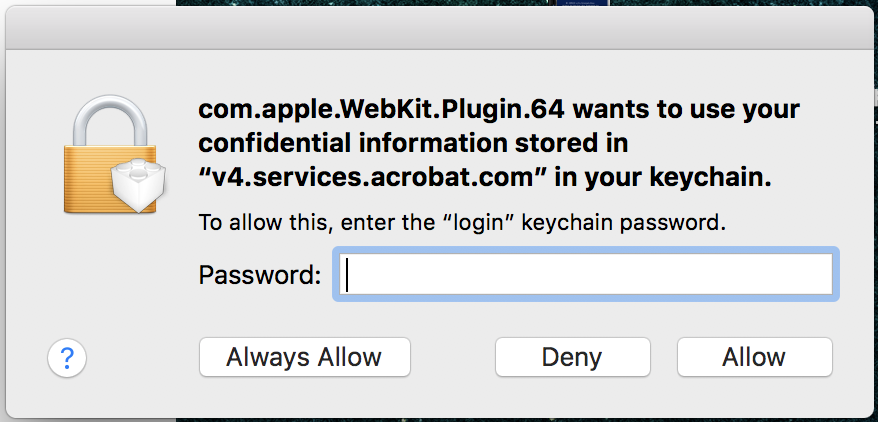Click empty dialog area between help and Always Allow

[x=142, y=357]
